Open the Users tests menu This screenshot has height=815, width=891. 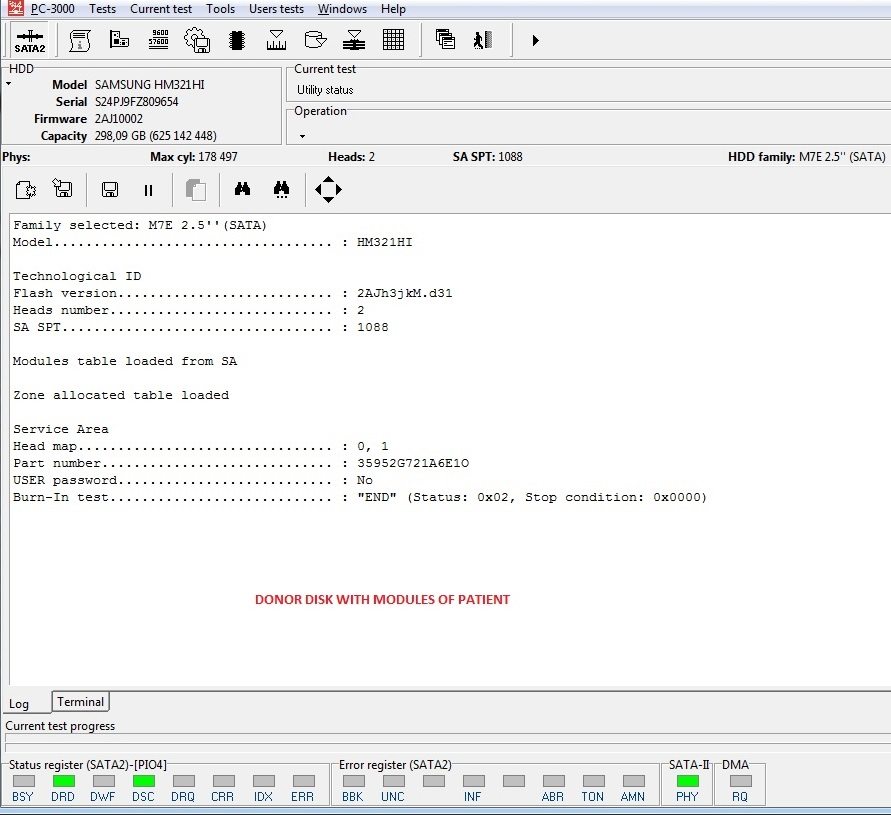276,9
